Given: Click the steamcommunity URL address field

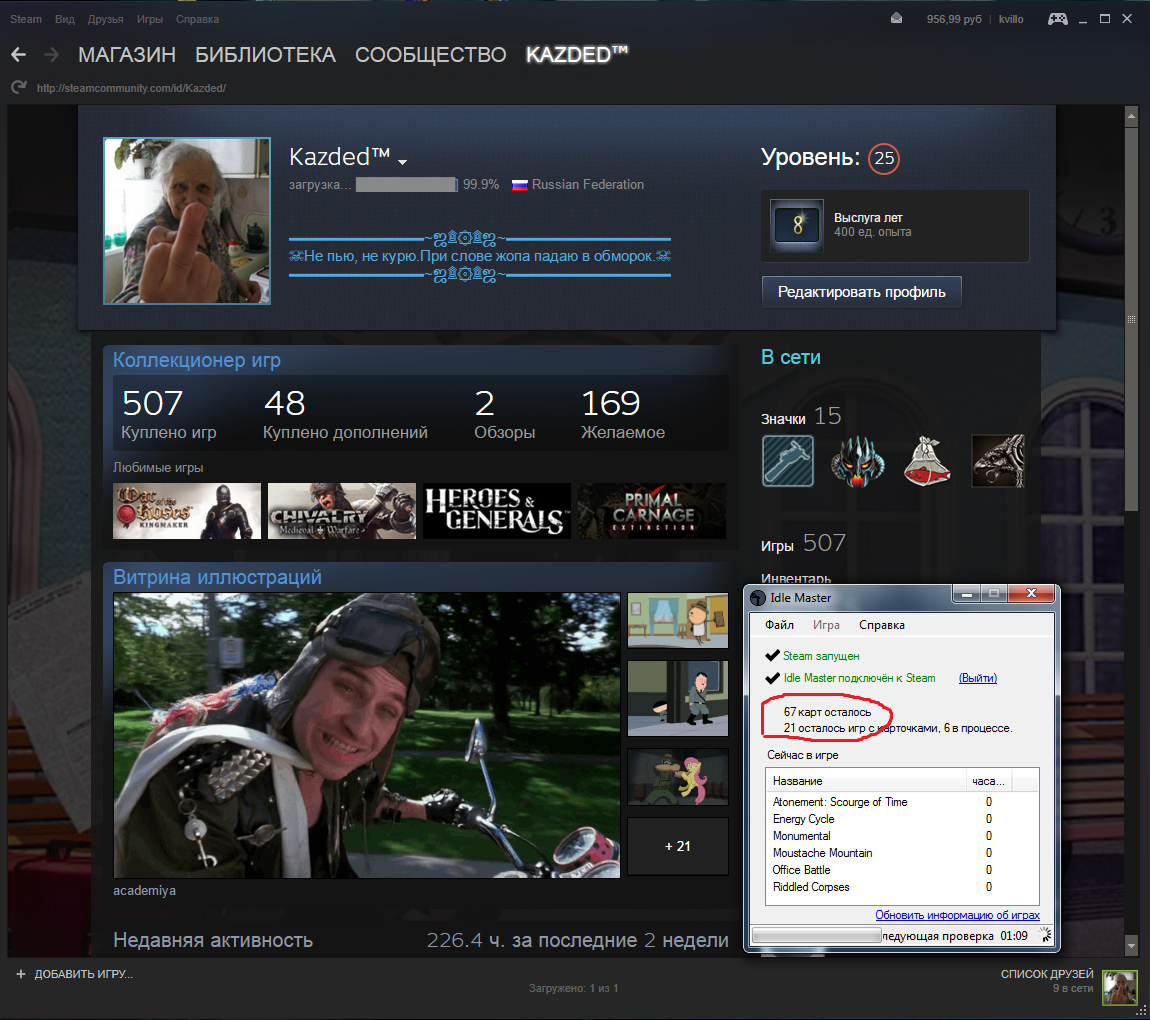Looking at the screenshot, I should 131,88.
